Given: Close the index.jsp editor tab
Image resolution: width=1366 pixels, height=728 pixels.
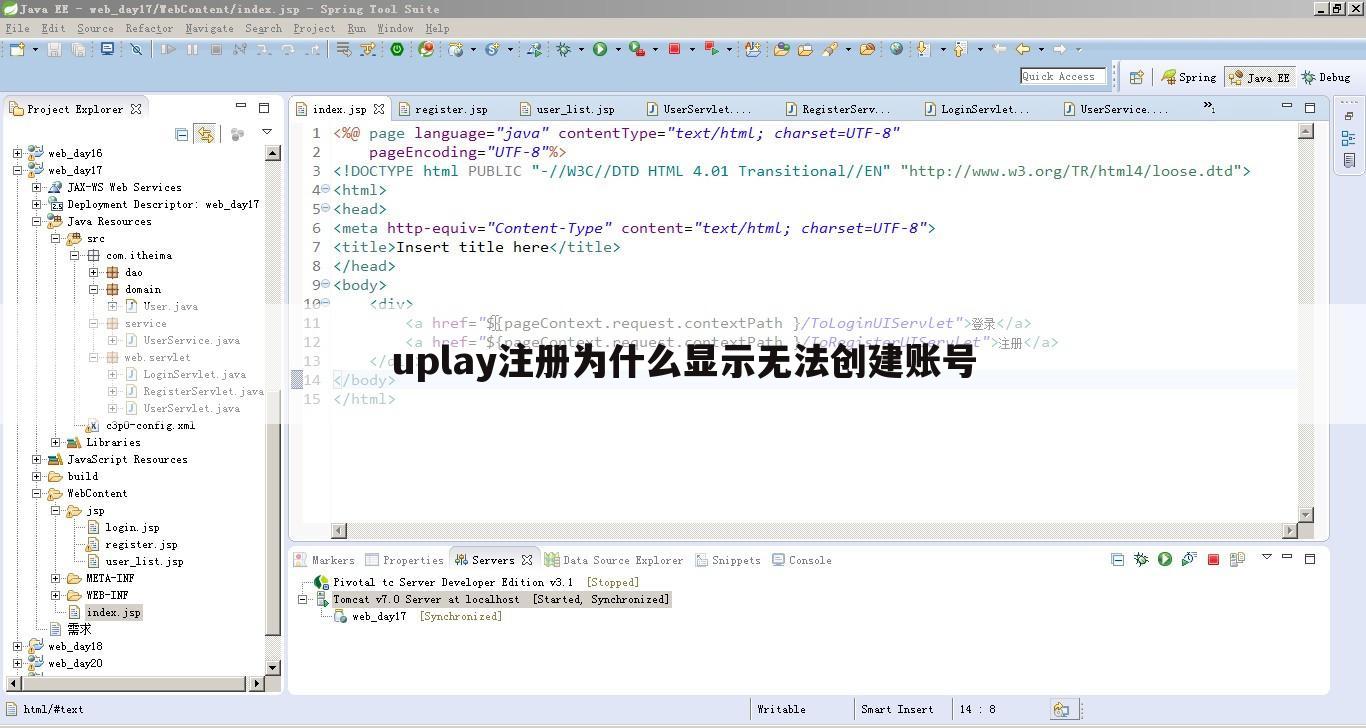Looking at the screenshot, I should click(379, 109).
